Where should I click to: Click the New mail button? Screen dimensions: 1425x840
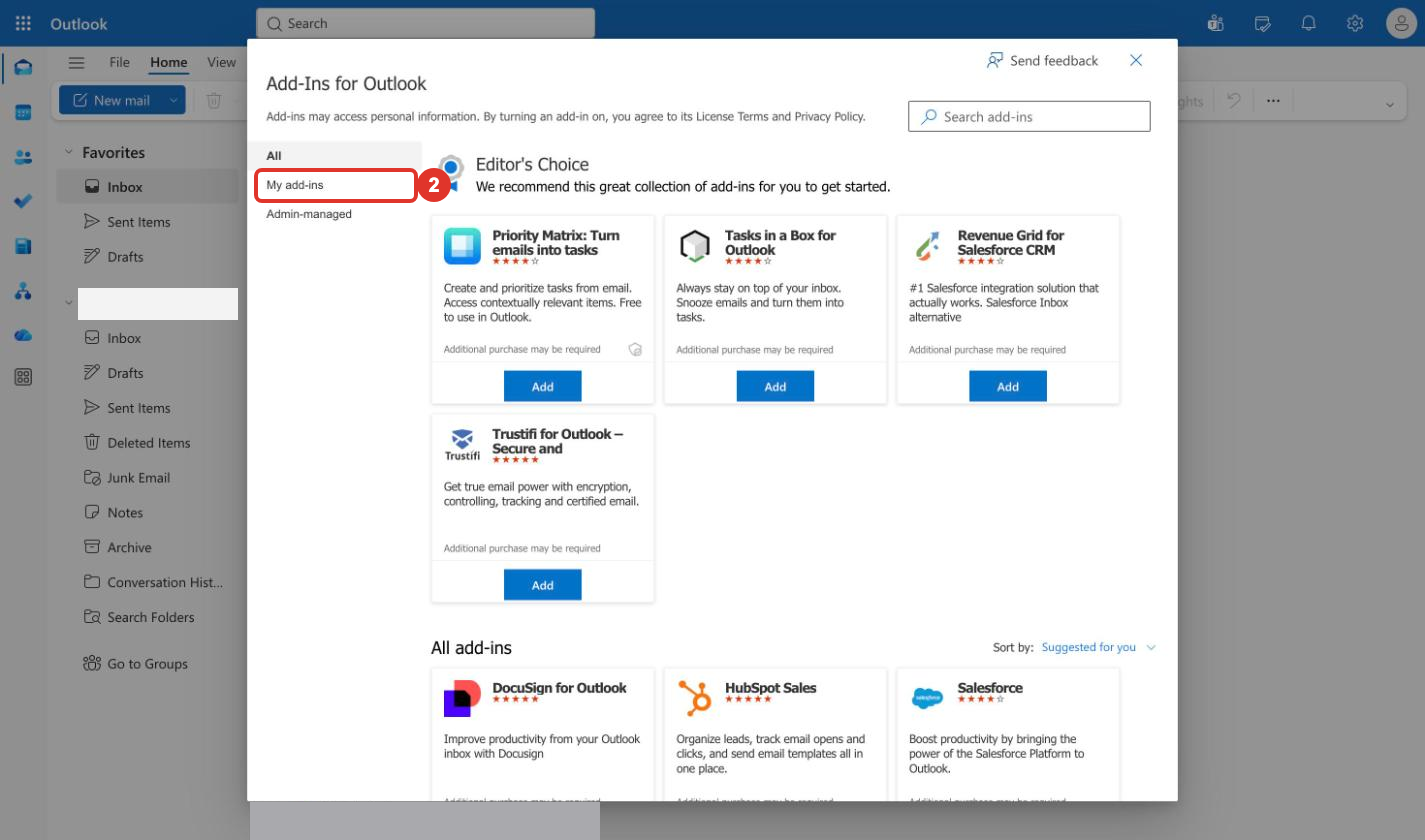point(110,100)
